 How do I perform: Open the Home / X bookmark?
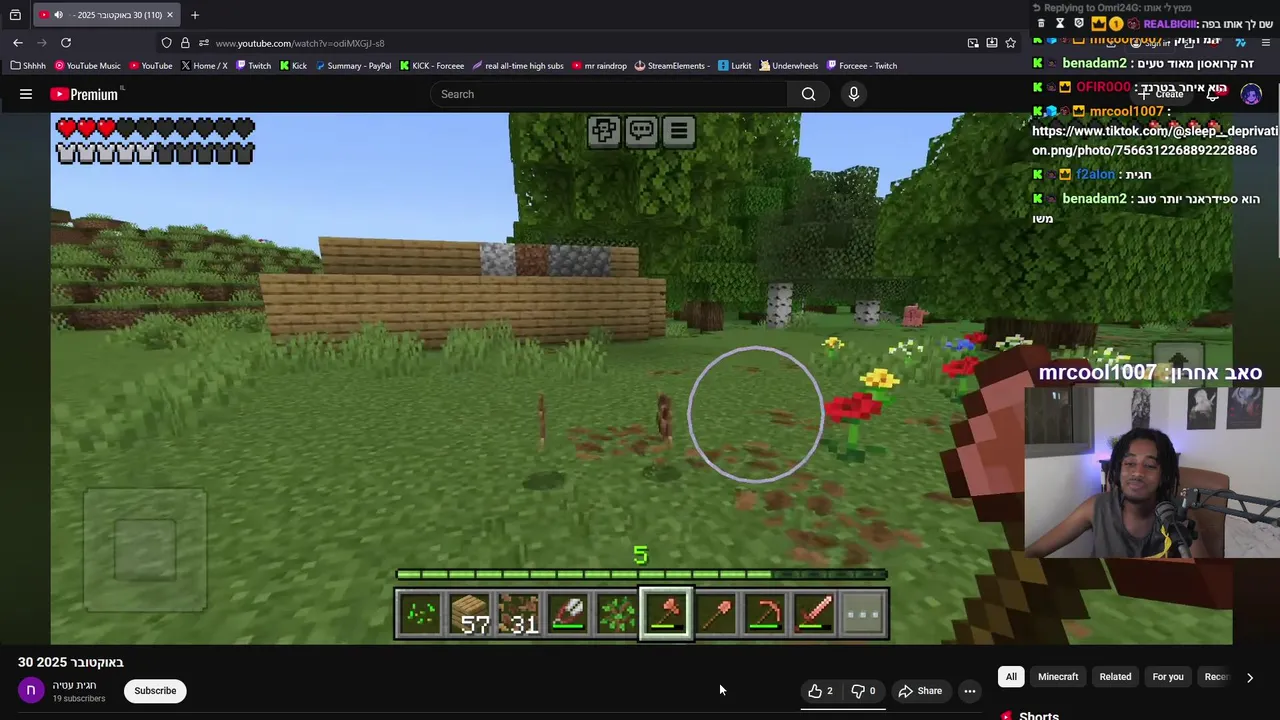tap(204, 66)
